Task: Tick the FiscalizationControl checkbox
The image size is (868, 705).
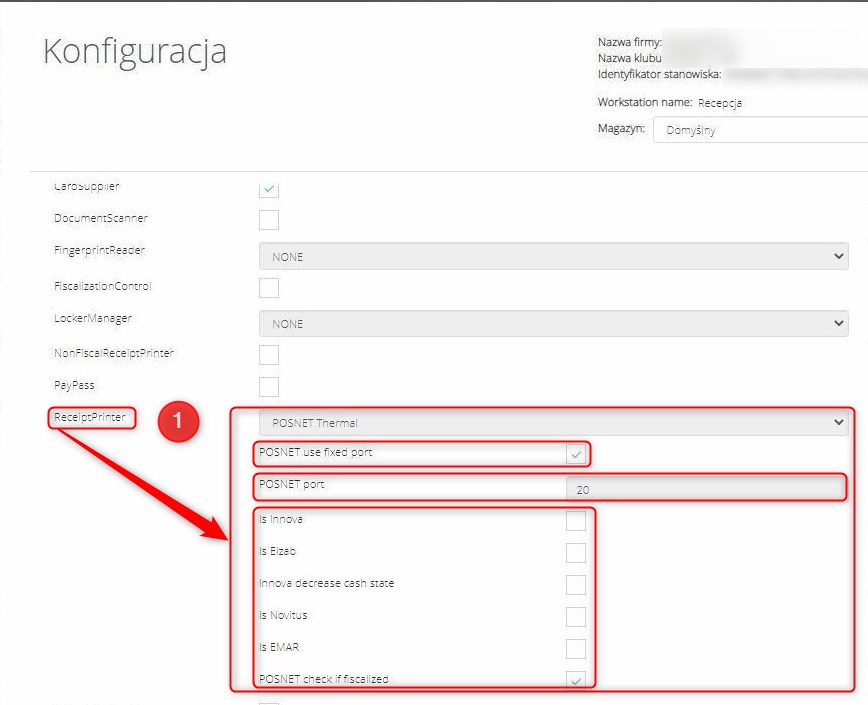Action: [x=268, y=288]
